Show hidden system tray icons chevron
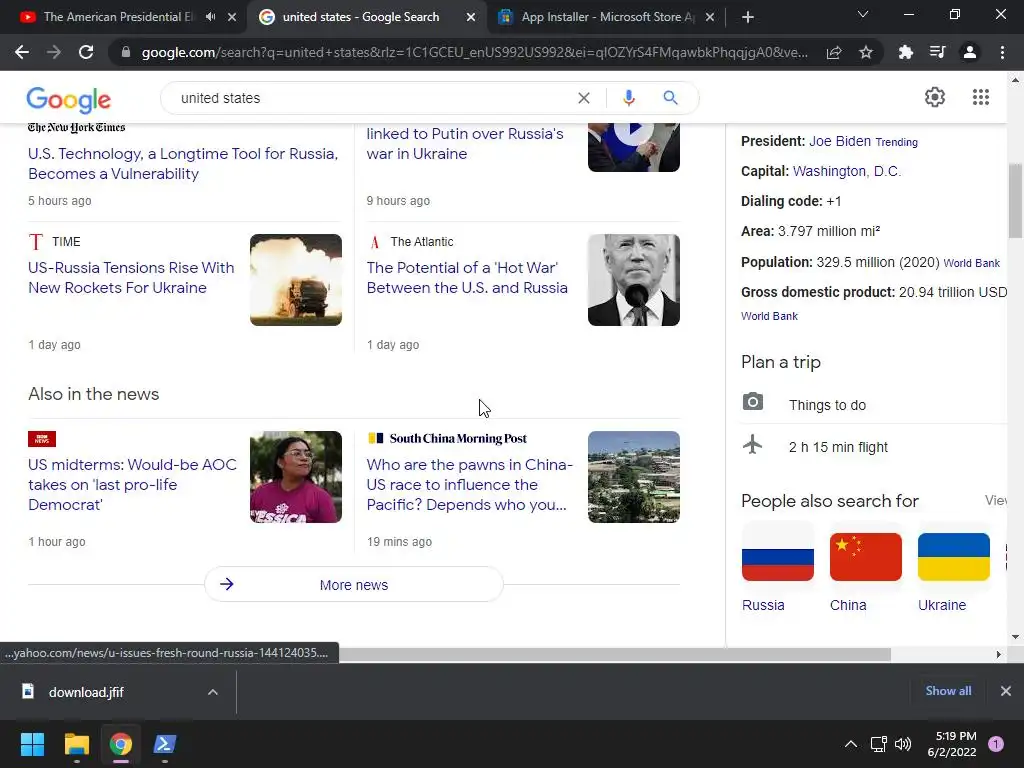Image resolution: width=1024 pixels, height=768 pixels. click(x=851, y=744)
